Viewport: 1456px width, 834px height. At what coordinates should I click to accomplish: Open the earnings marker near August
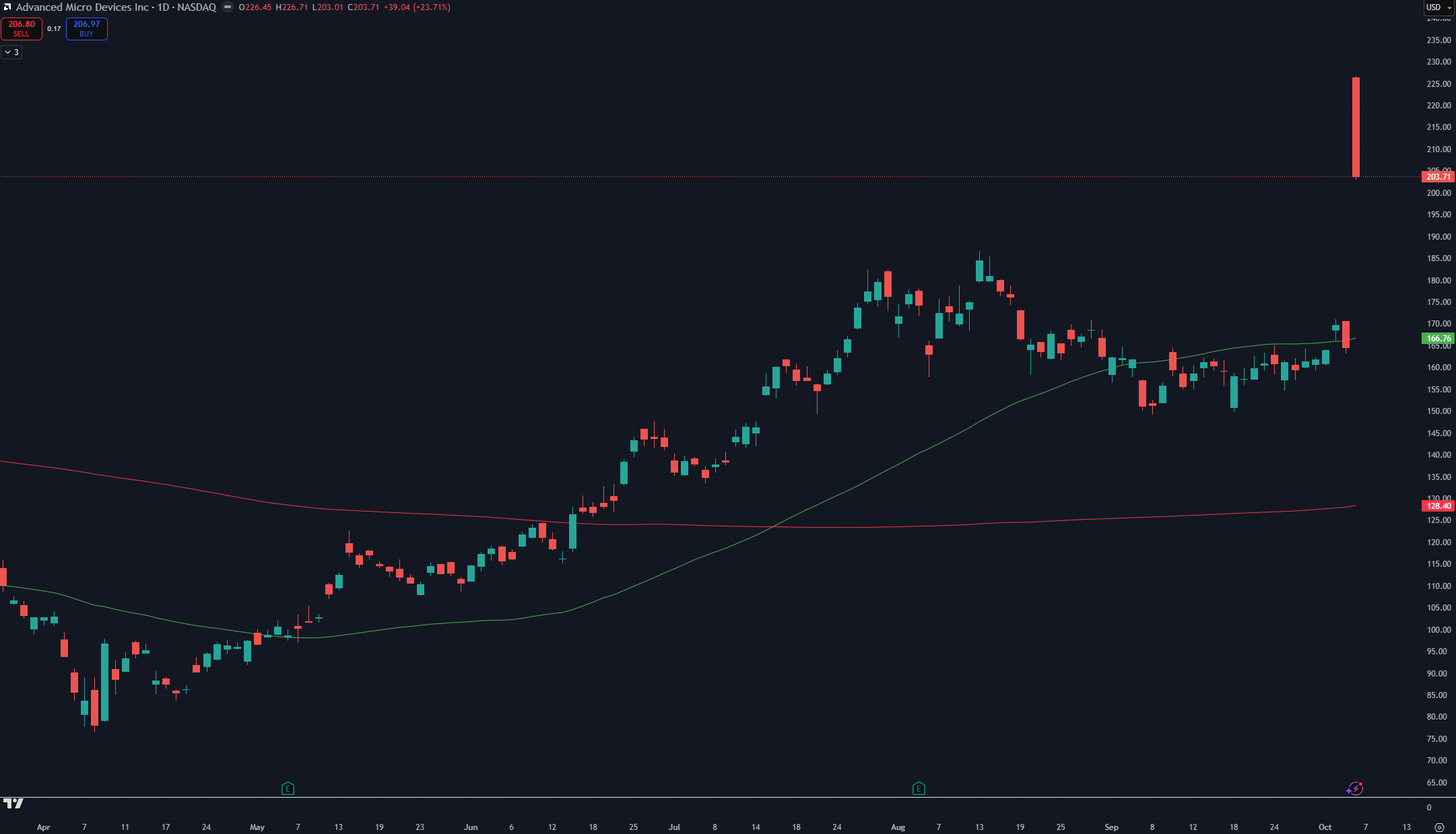pos(919,788)
